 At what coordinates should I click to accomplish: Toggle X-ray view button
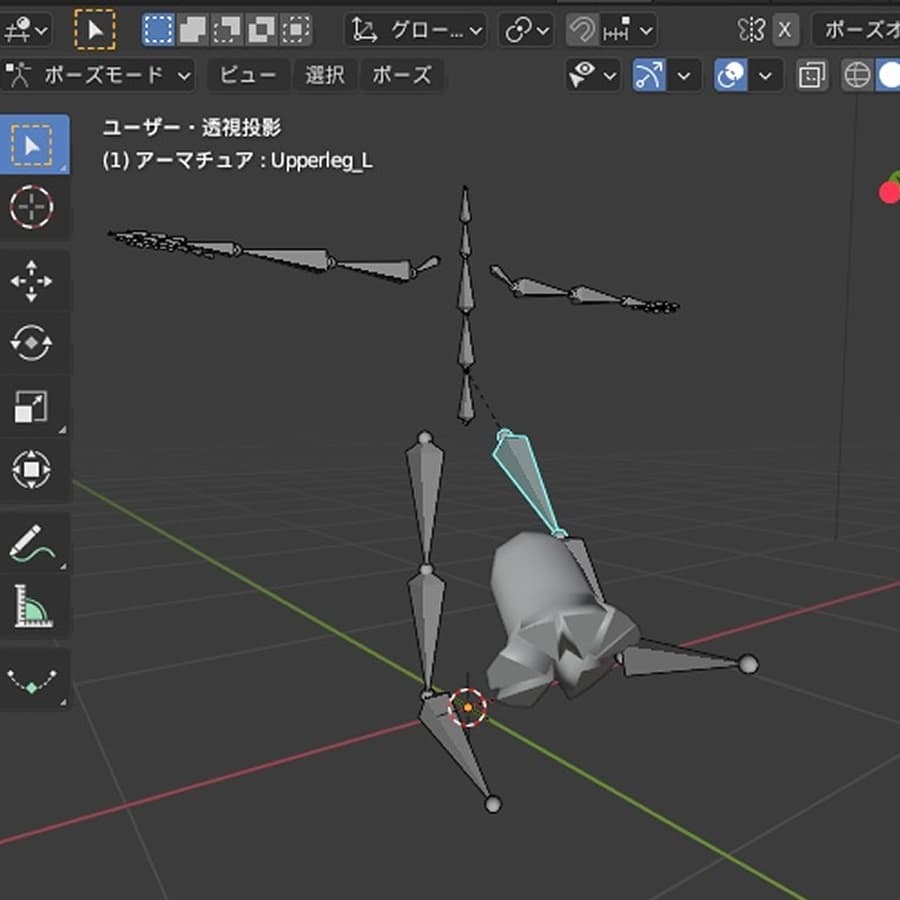coord(812,76)
